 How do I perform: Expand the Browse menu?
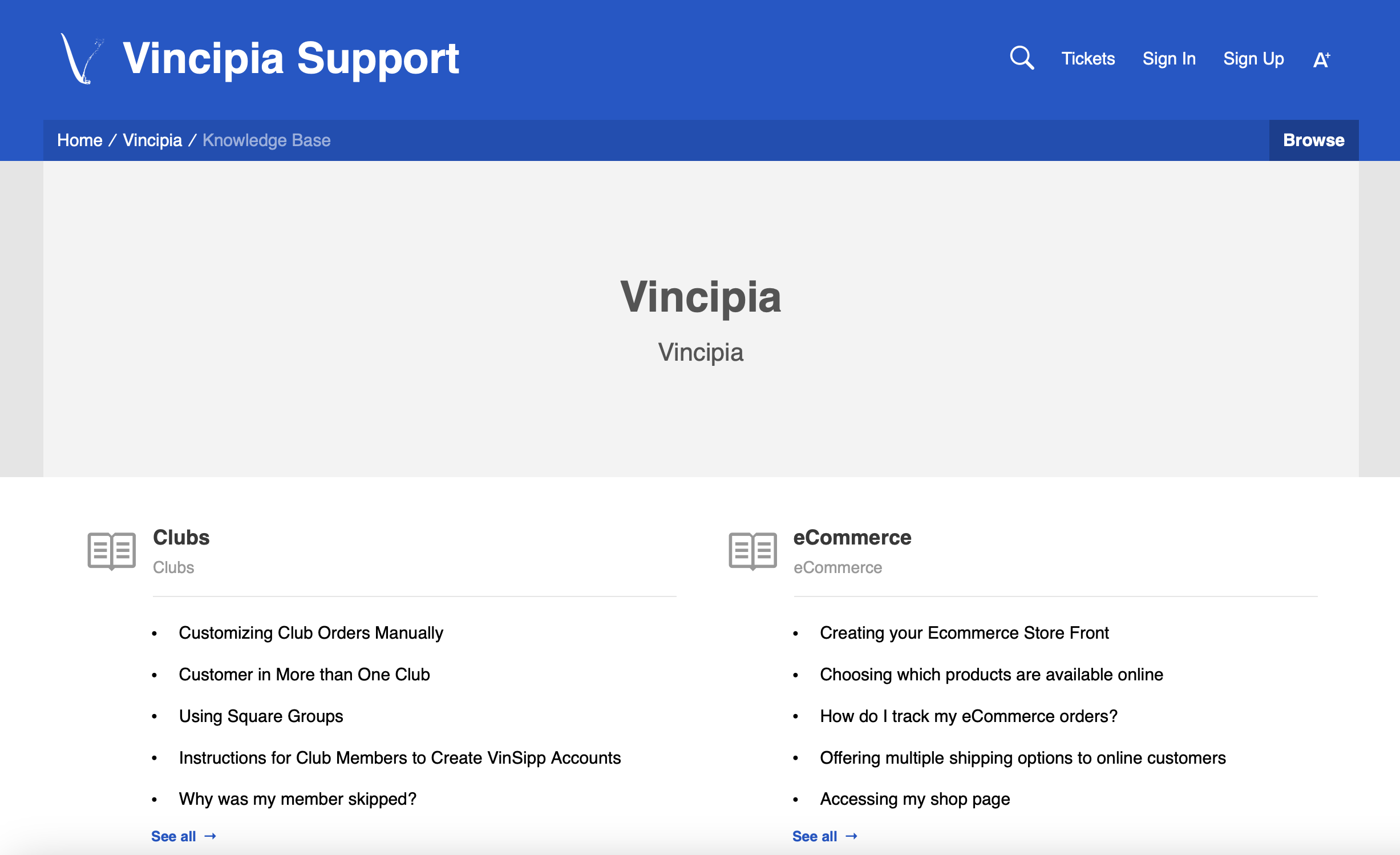pyautogui.click(x=1314, y=140)
